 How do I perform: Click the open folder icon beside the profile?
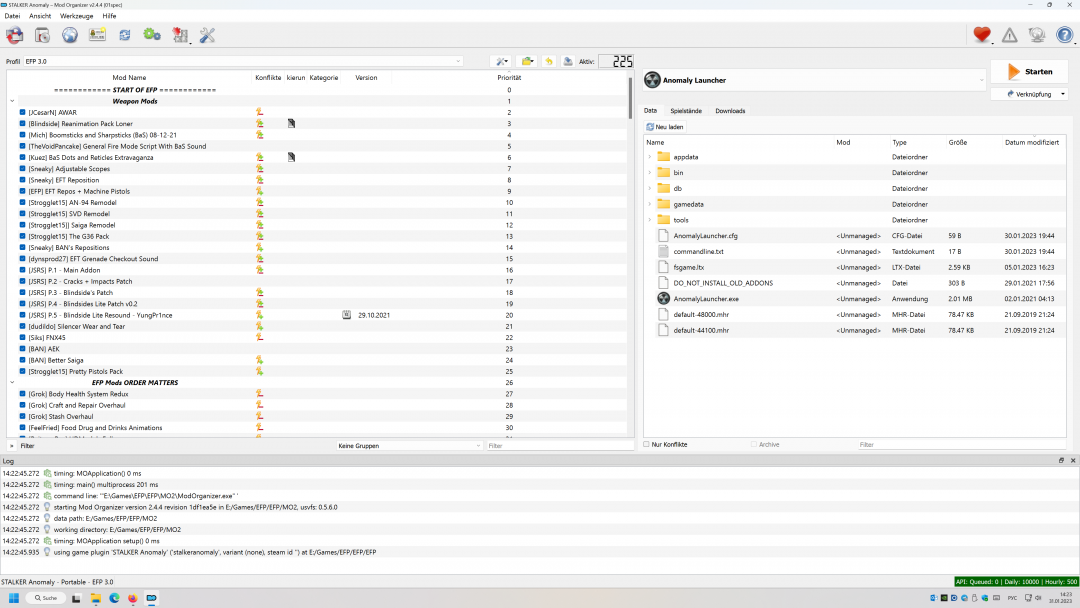[527, 61]
